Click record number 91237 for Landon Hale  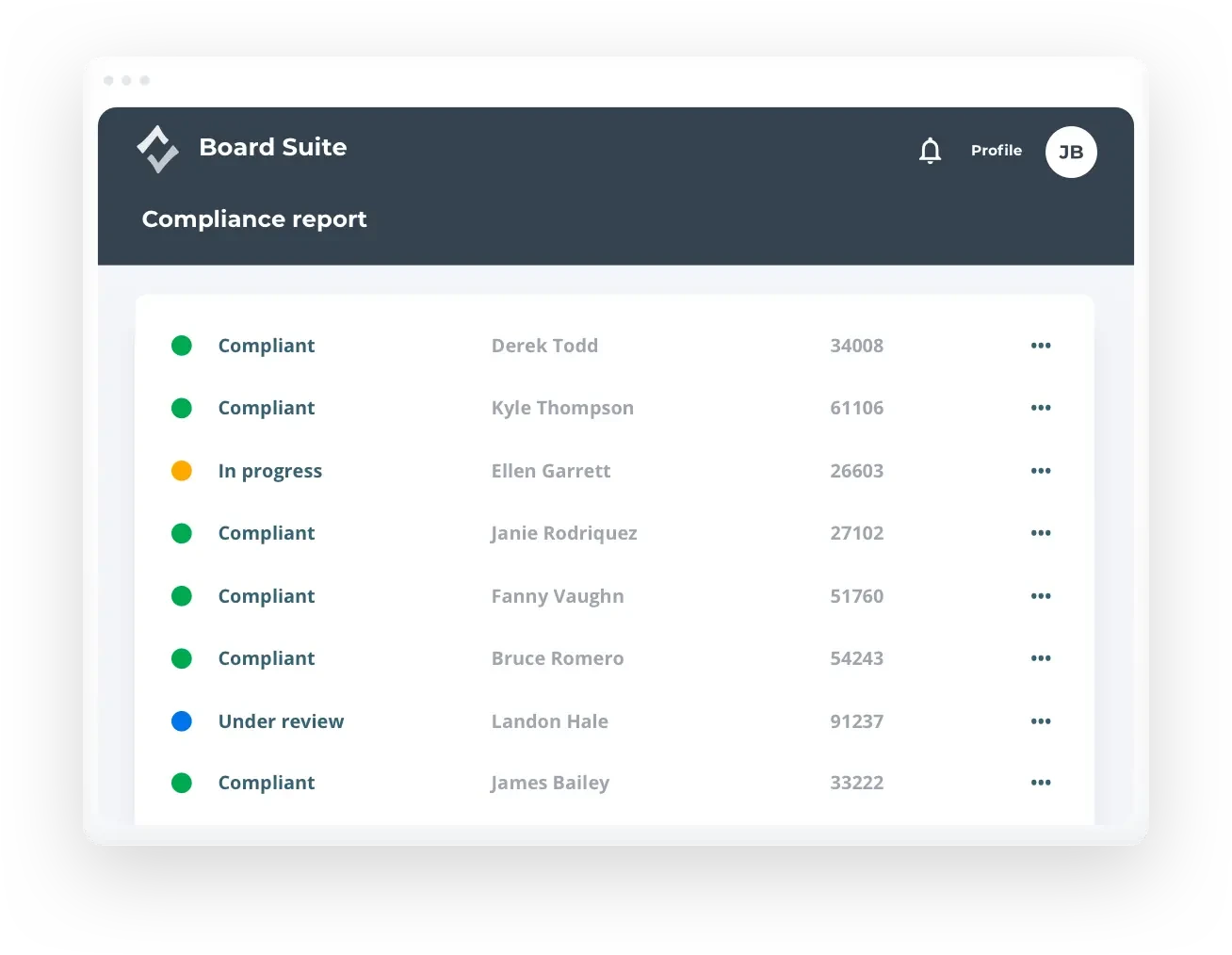pyautogui.click(x=856, y=721)
